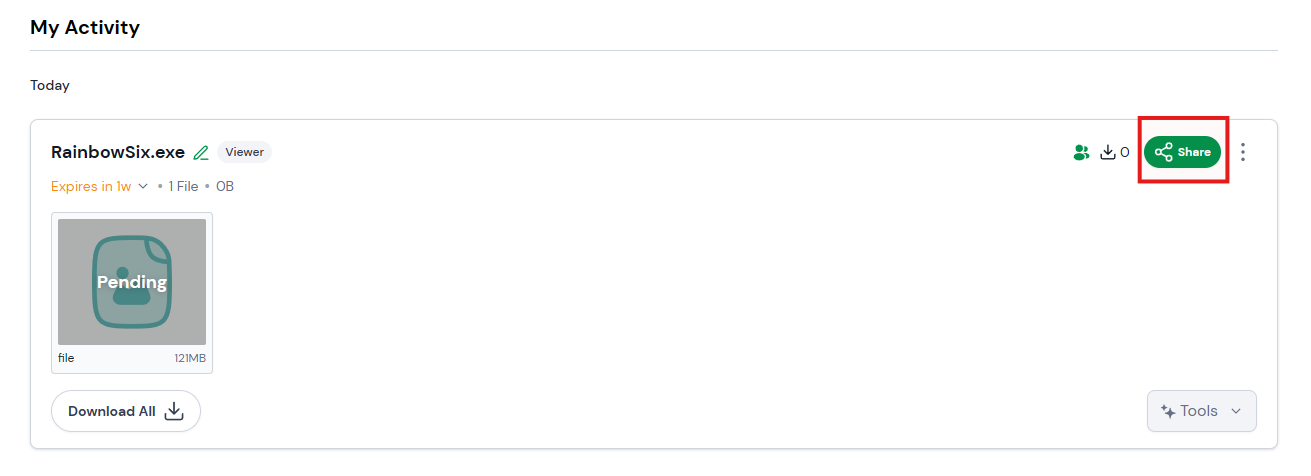The image size is (1311, 476).
Task: Open the Tools dropdown chevron
Action: coord(1236,411)
